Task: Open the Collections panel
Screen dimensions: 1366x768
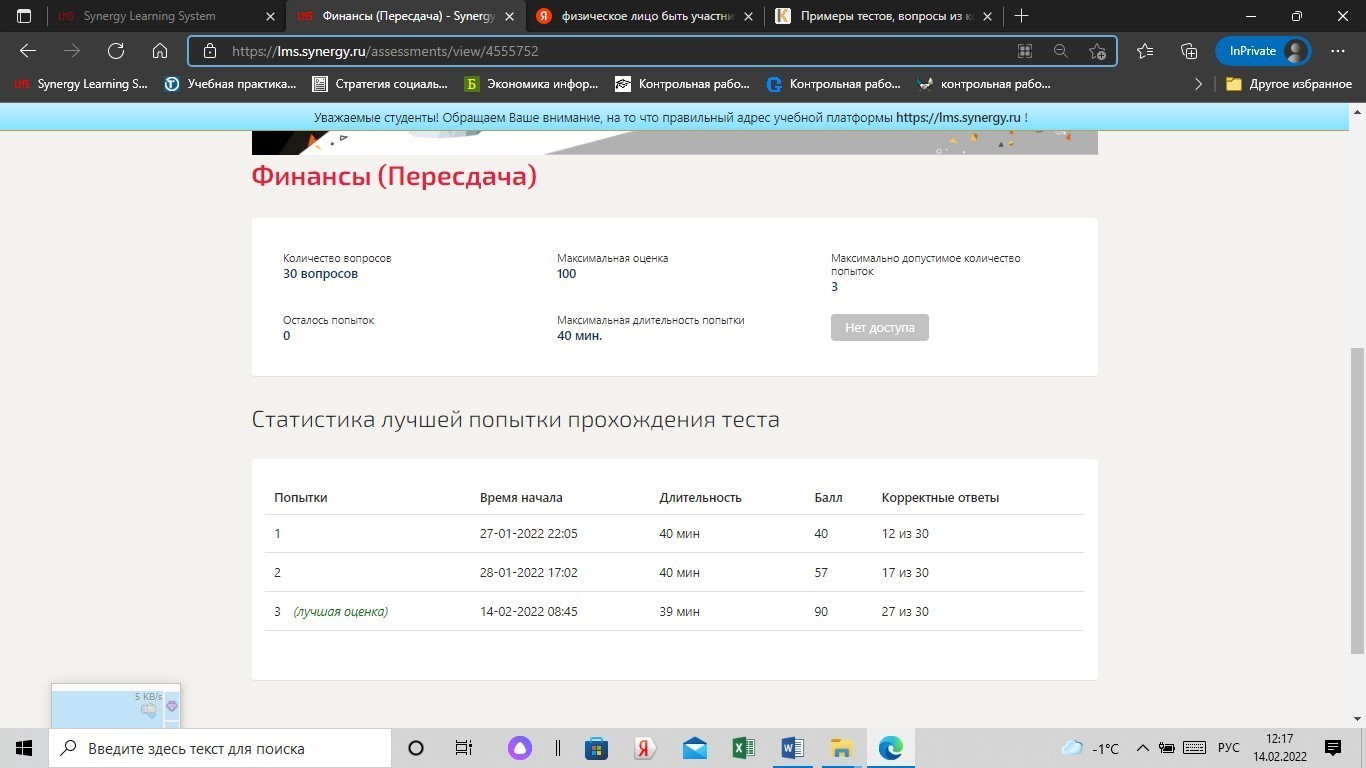Action: click(1189, 51)
